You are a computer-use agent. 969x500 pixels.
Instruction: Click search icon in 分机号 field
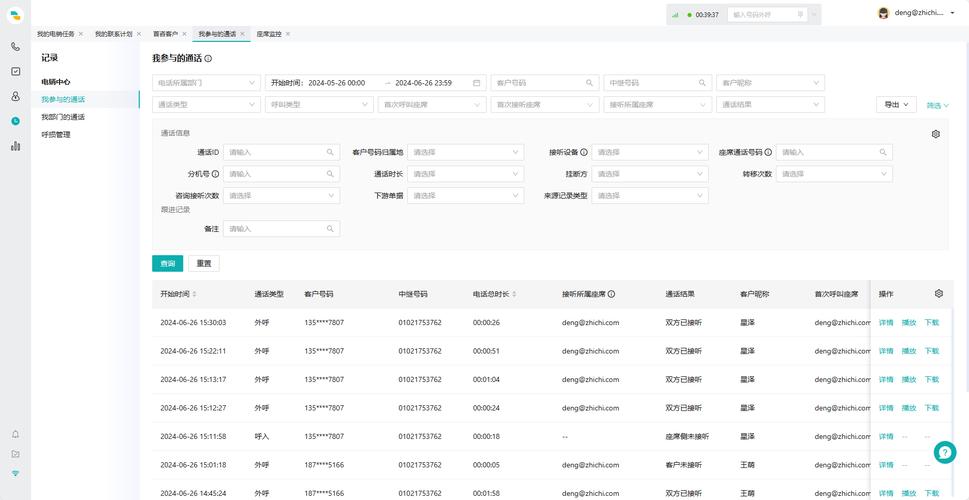[330, 174]
